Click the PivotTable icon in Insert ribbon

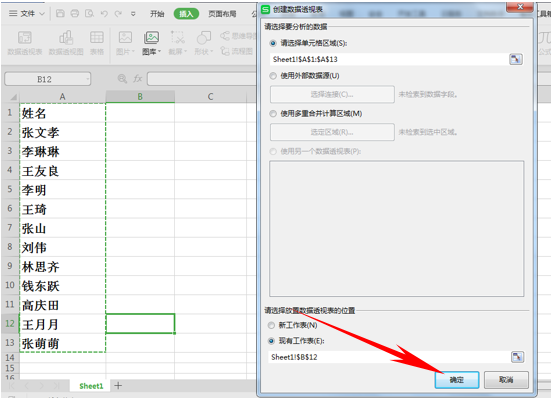point(25,38)
